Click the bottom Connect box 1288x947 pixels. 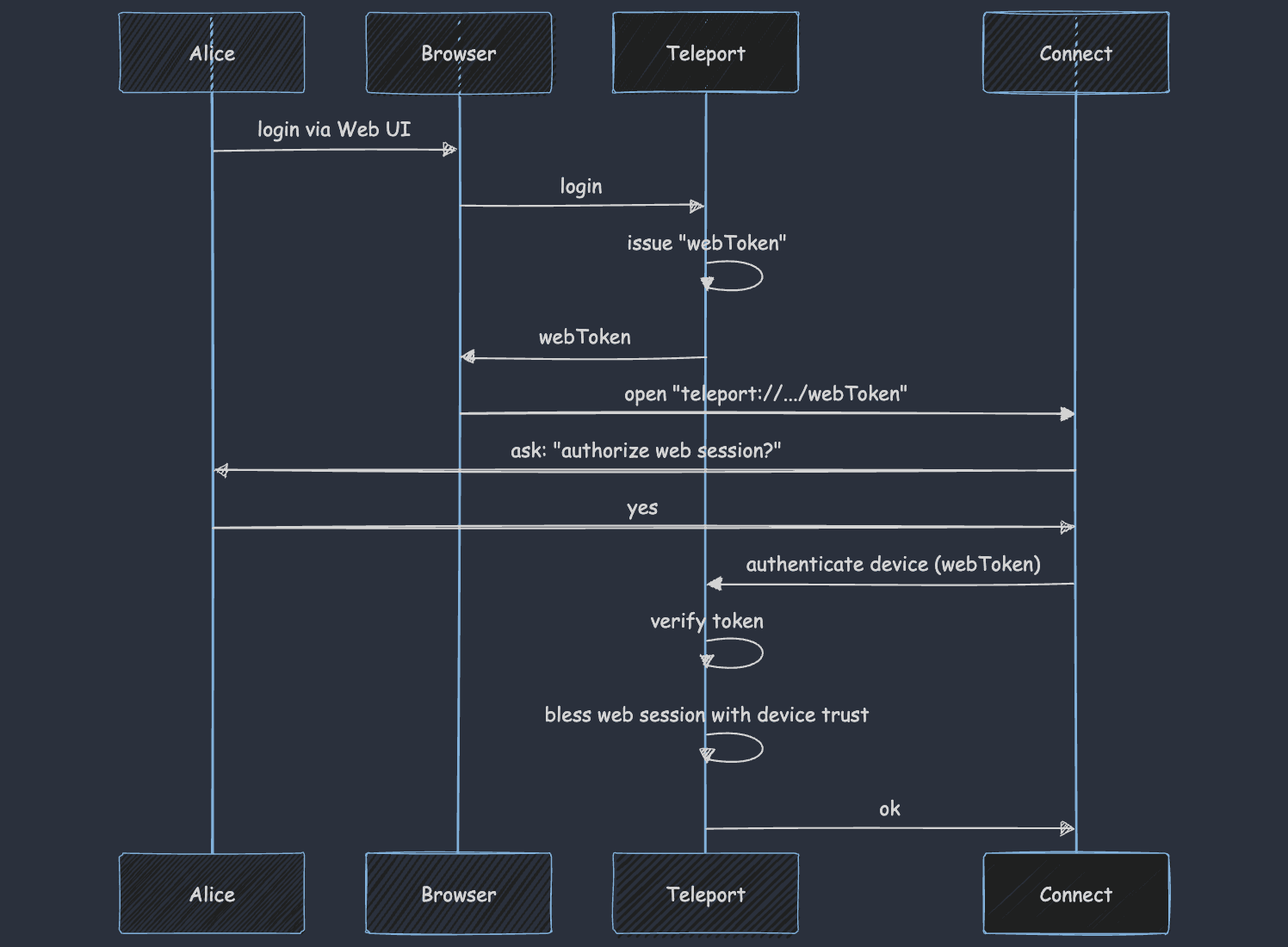(1075, 894)
